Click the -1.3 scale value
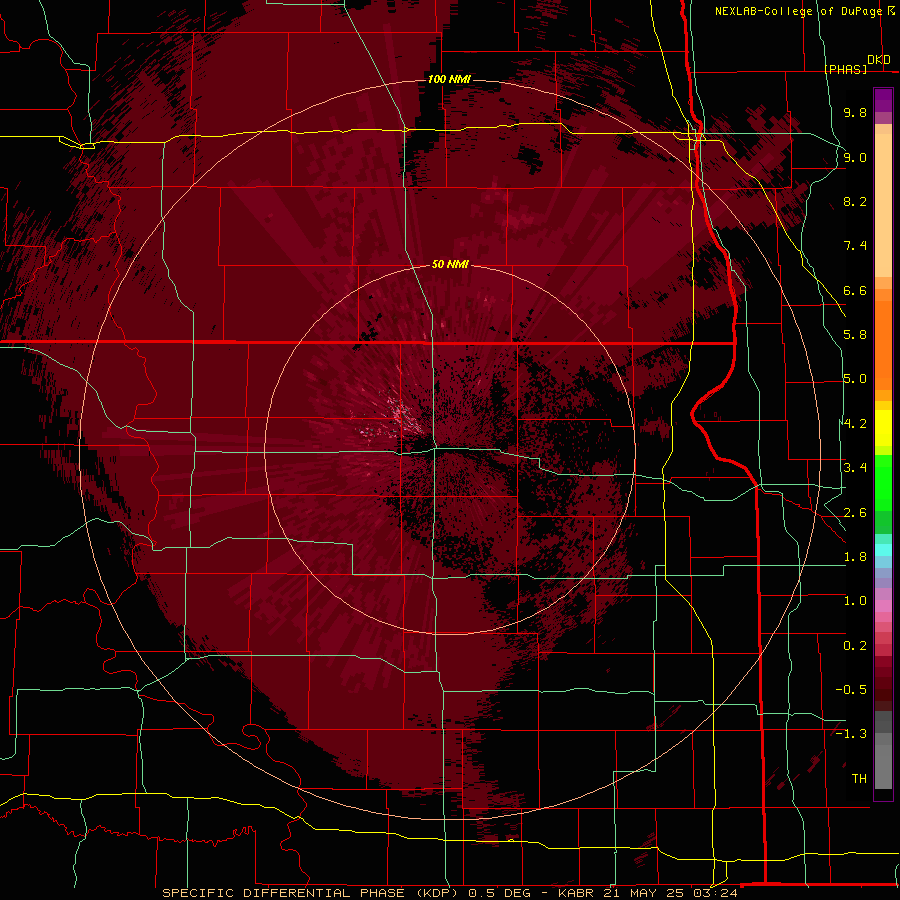 [851, 734]
